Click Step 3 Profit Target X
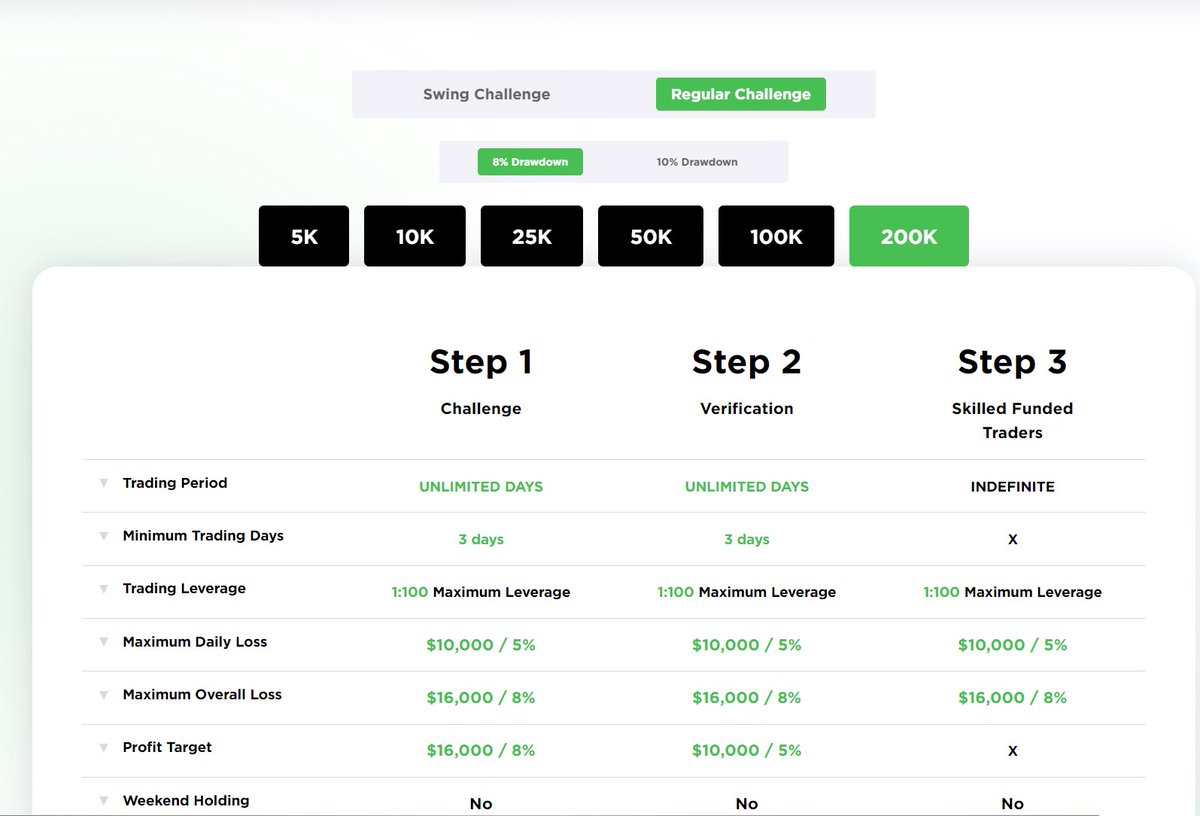Screen dimensions: 1200x816 1012,752
